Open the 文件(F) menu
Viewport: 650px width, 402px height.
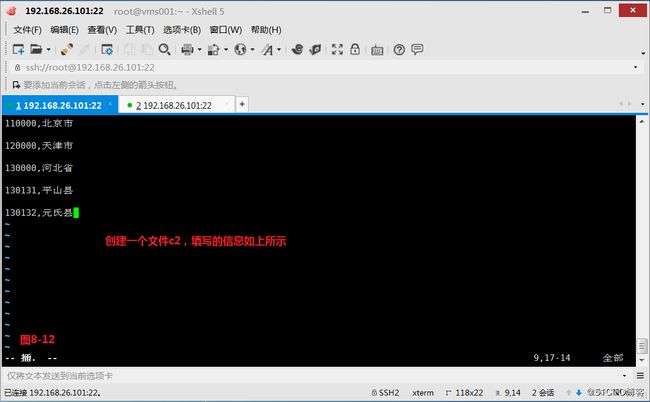[27, 30]
